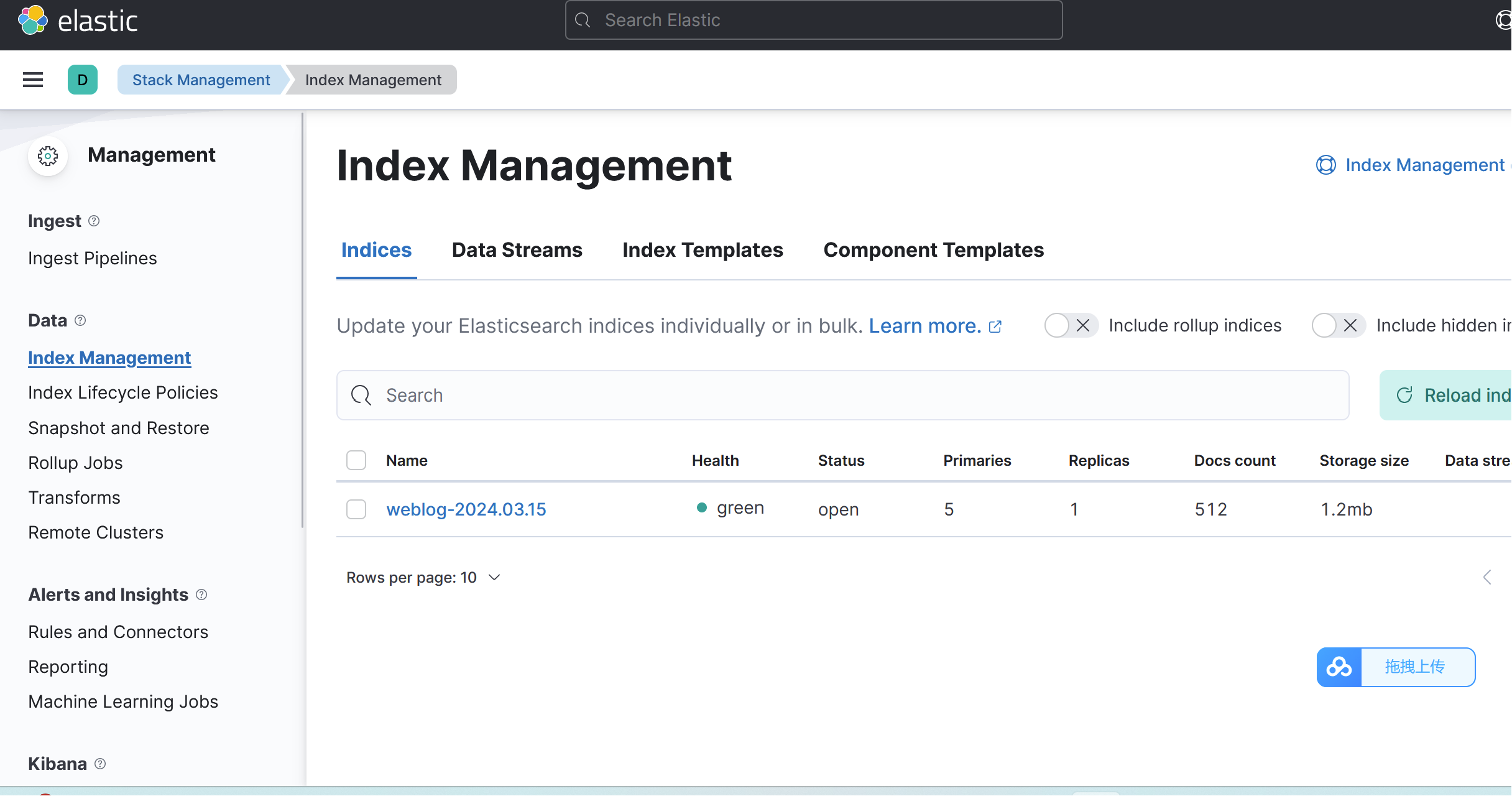Click the indices Search field
The width and height of the screenshot is (1512, 796).
pyautogui.click(x=842, y=395)
